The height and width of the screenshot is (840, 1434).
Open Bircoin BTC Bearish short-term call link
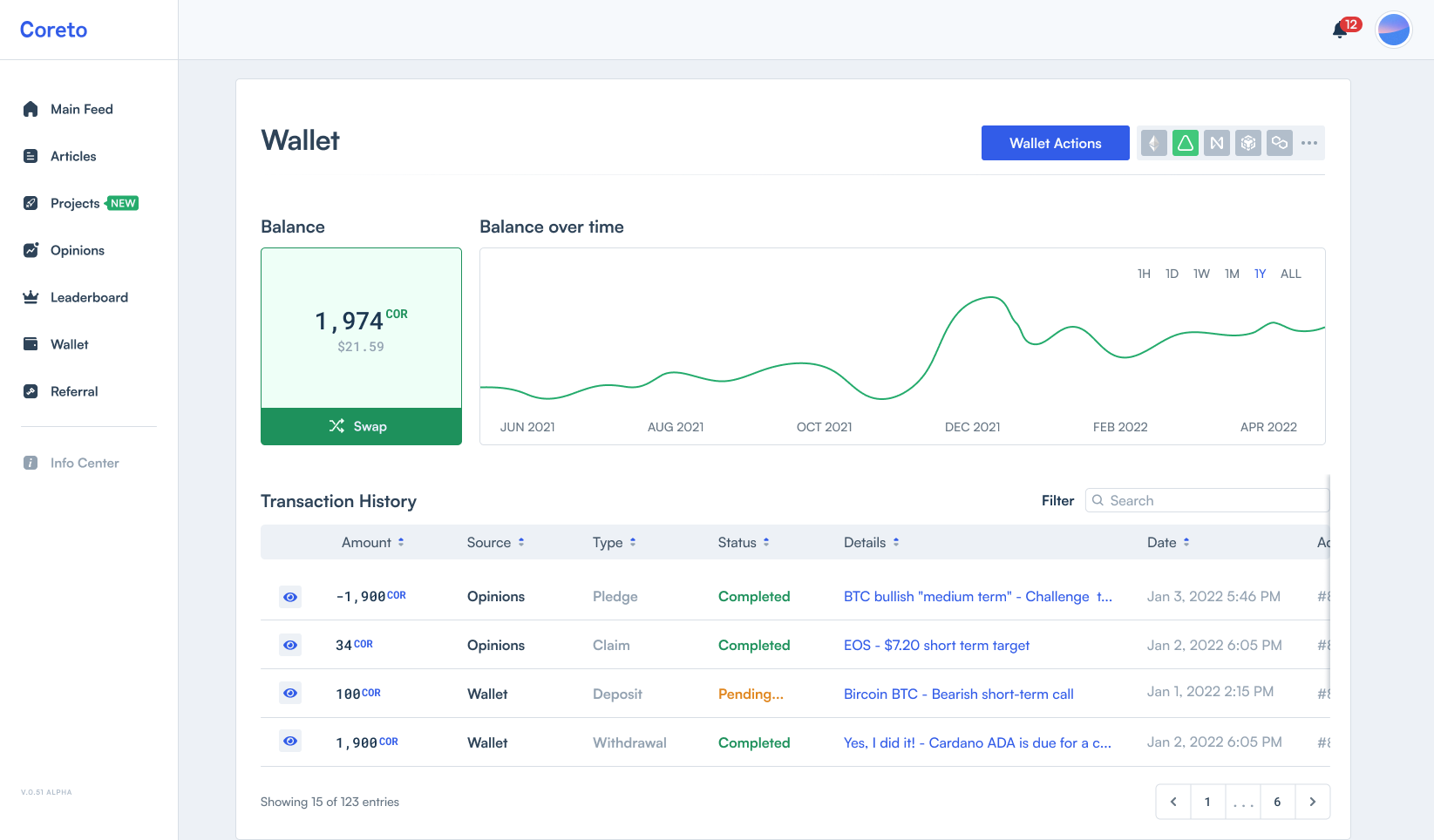[958, 694]
